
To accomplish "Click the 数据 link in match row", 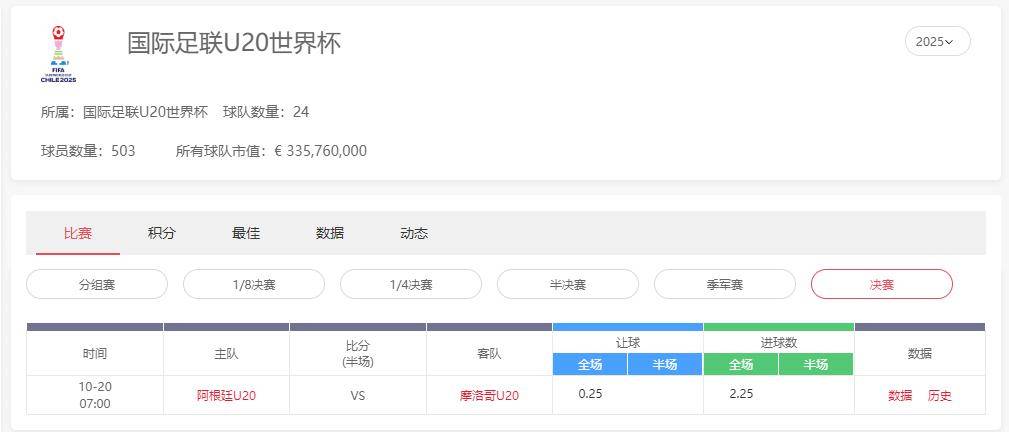I will 900,395.
